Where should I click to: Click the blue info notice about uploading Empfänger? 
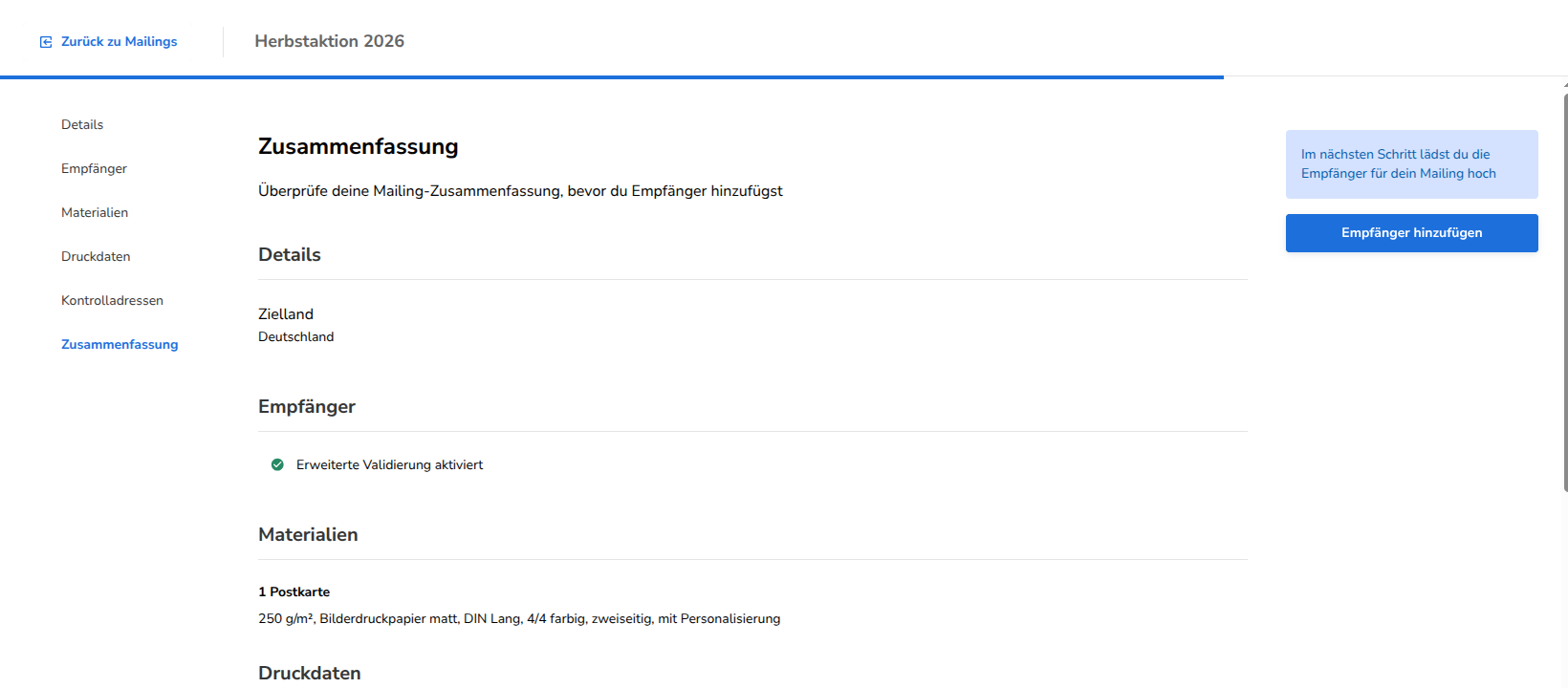1411,164
